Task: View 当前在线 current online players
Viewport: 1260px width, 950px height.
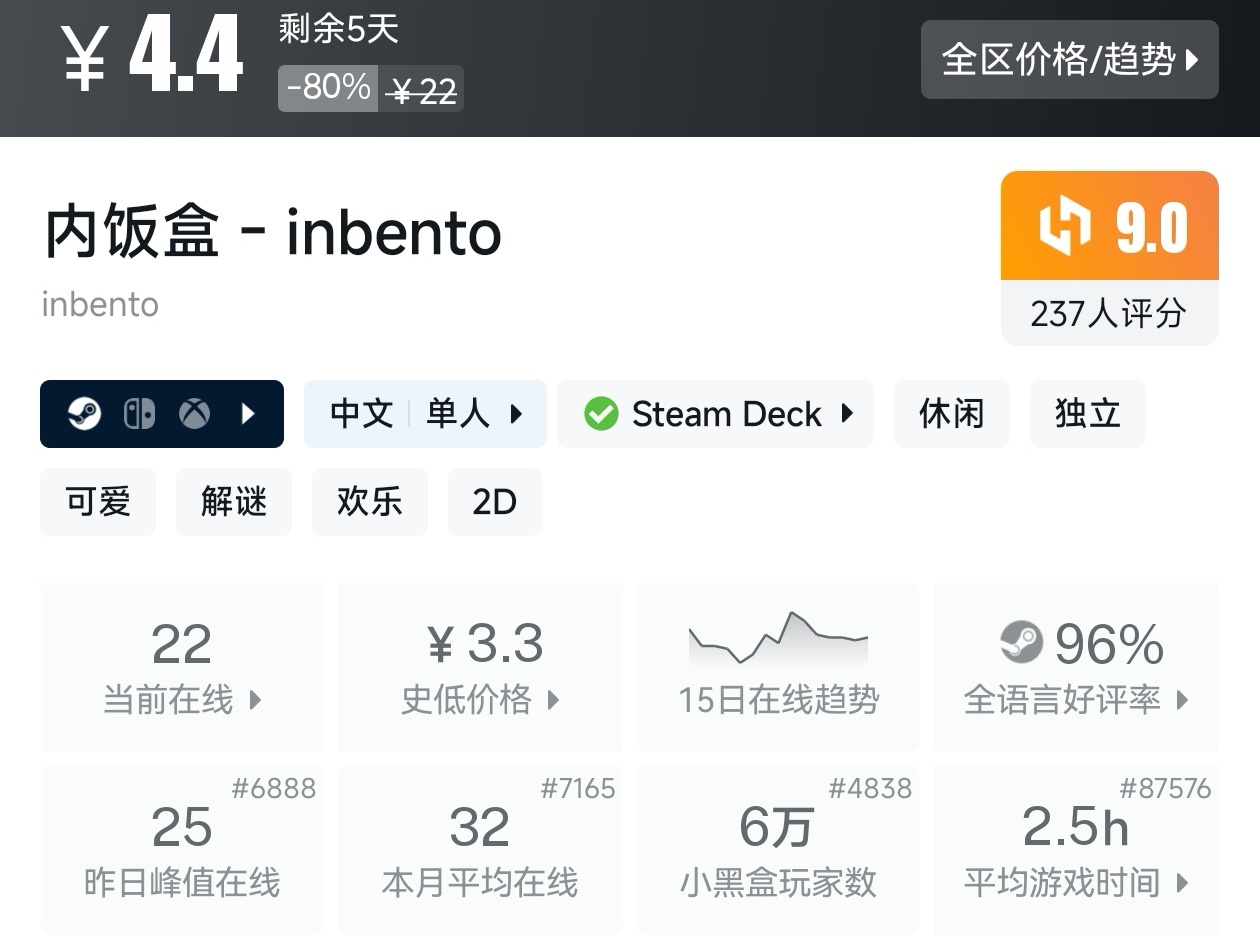Action: coord(182,667)
